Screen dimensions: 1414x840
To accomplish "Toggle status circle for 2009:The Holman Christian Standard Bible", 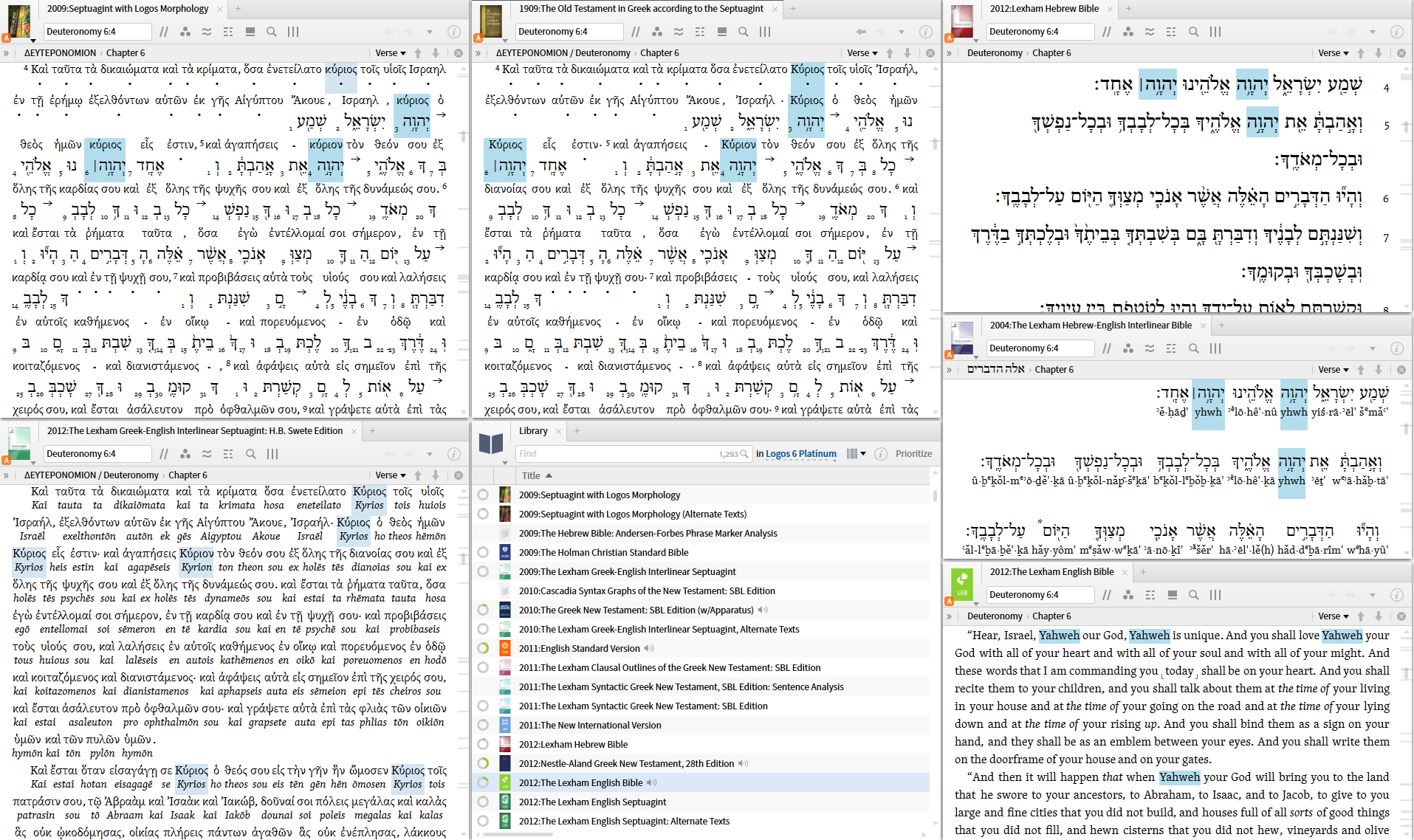I will pyautogui.click(x=483, y=552).
